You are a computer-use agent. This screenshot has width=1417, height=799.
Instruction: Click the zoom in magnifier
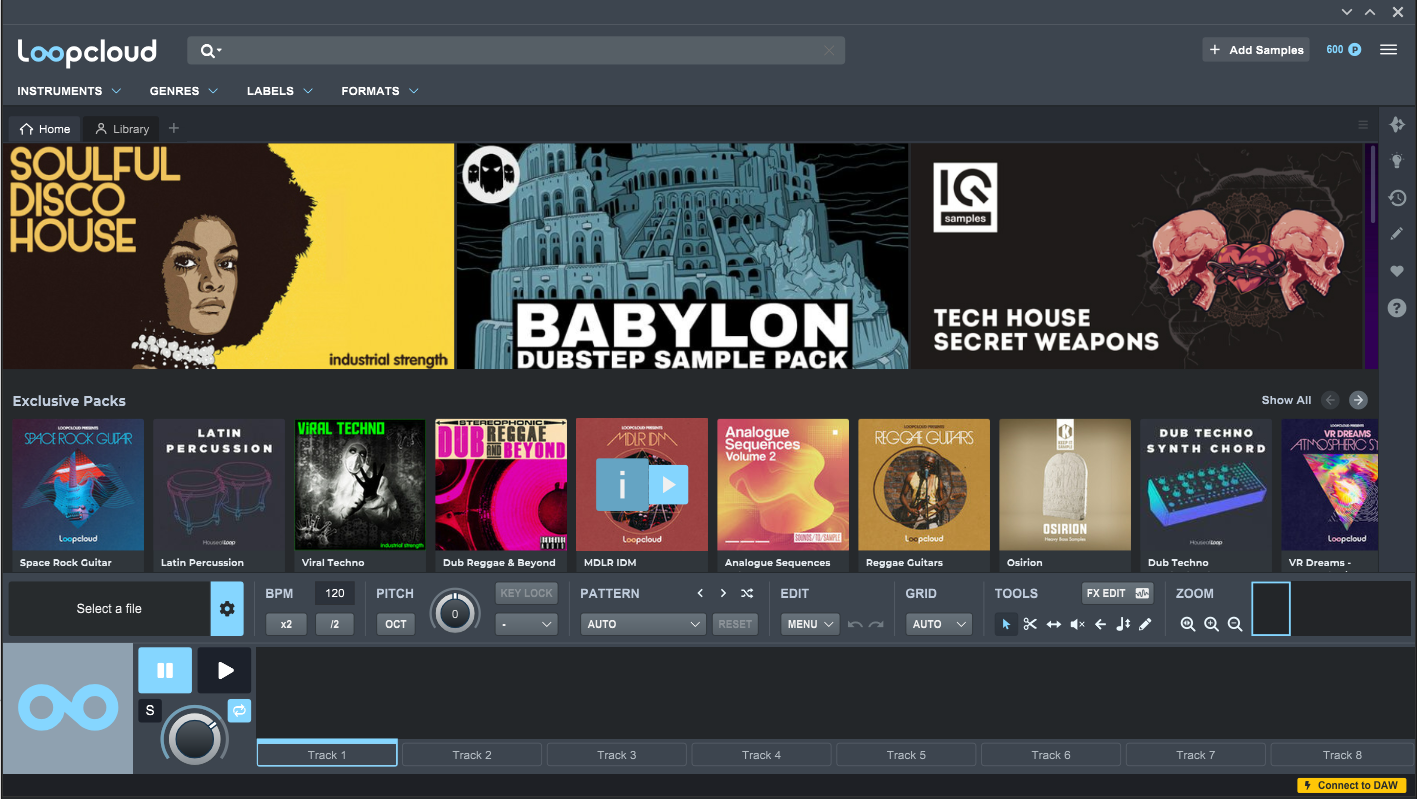[1211, 624]
